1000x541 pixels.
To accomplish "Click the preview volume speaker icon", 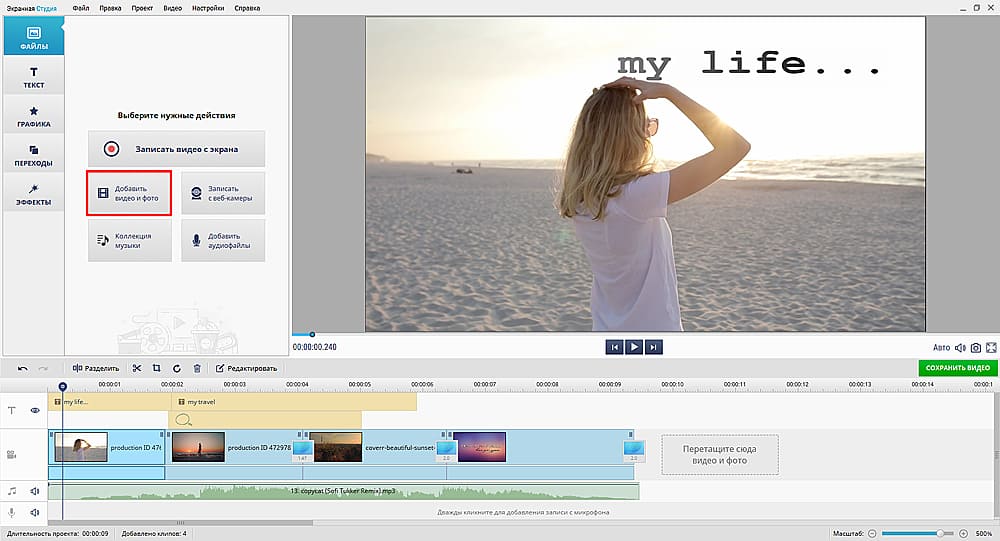I will 960,348.
